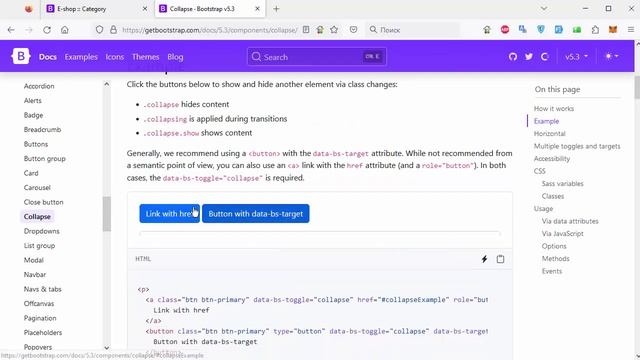Open Breadcrumb in sidebar
This screenshot has height=360, width=640.
[x=42, y=129]
